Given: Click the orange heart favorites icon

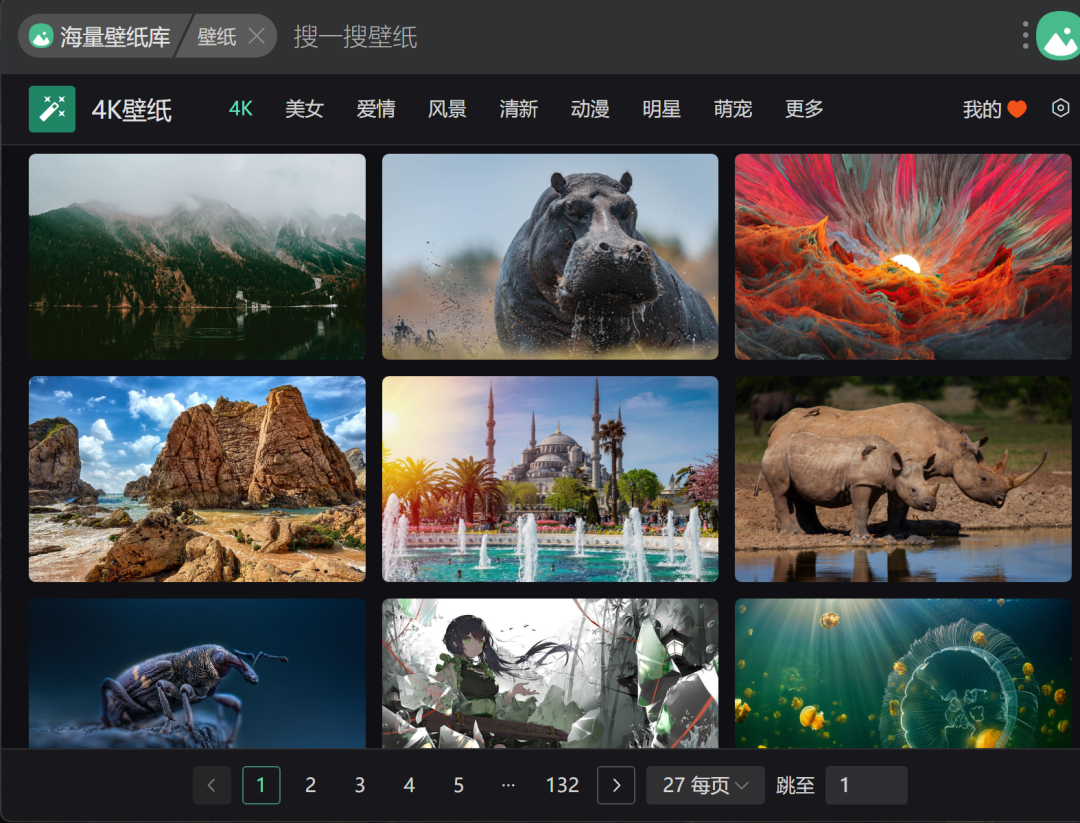Looking at the screenshot, I should click(1017, 109).
